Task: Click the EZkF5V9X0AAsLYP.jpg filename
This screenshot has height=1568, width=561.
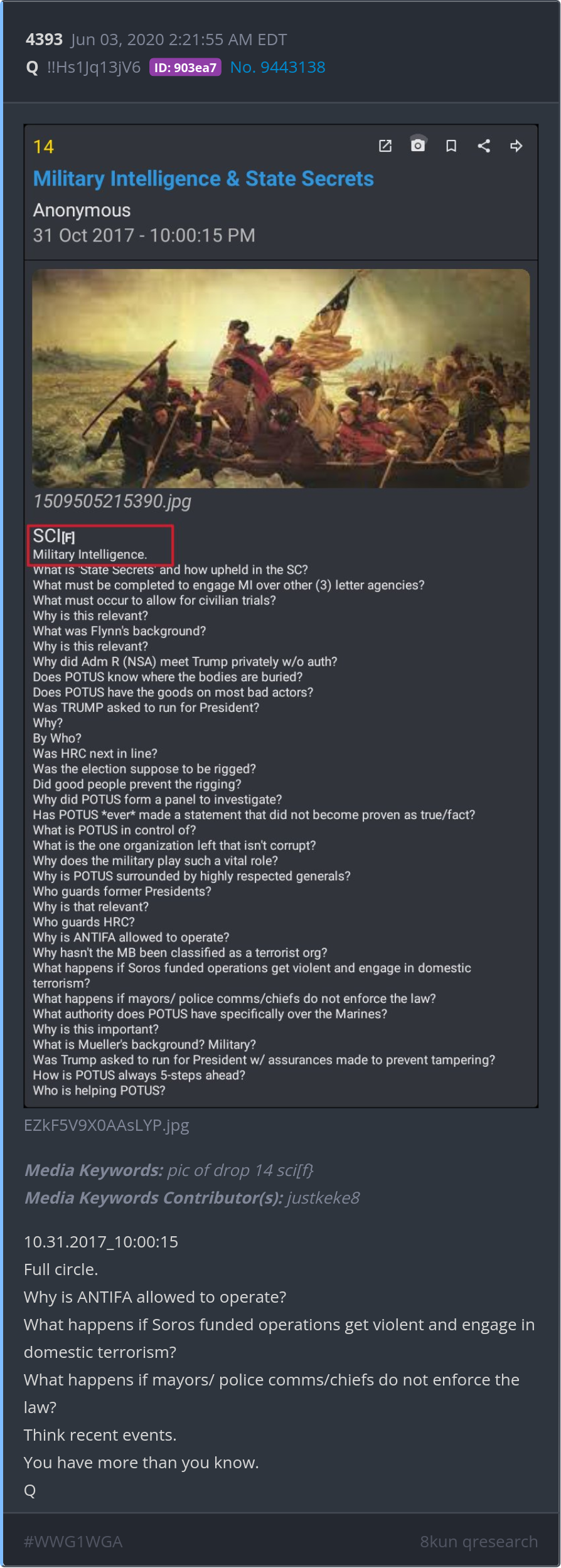Action: click(x=107, y=1125)
